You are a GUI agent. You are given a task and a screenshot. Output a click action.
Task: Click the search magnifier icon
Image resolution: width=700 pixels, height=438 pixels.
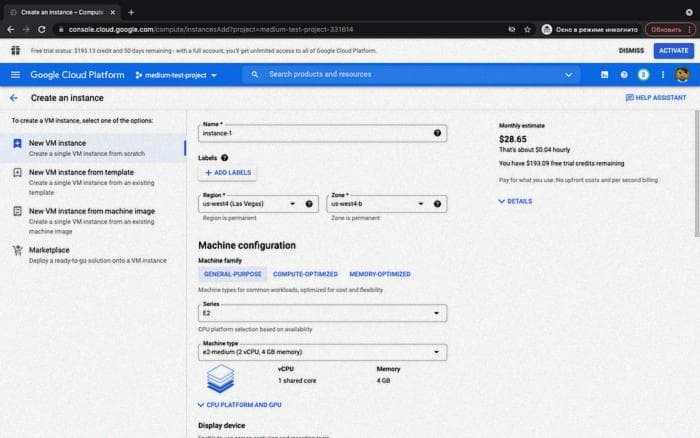[254, 75]
